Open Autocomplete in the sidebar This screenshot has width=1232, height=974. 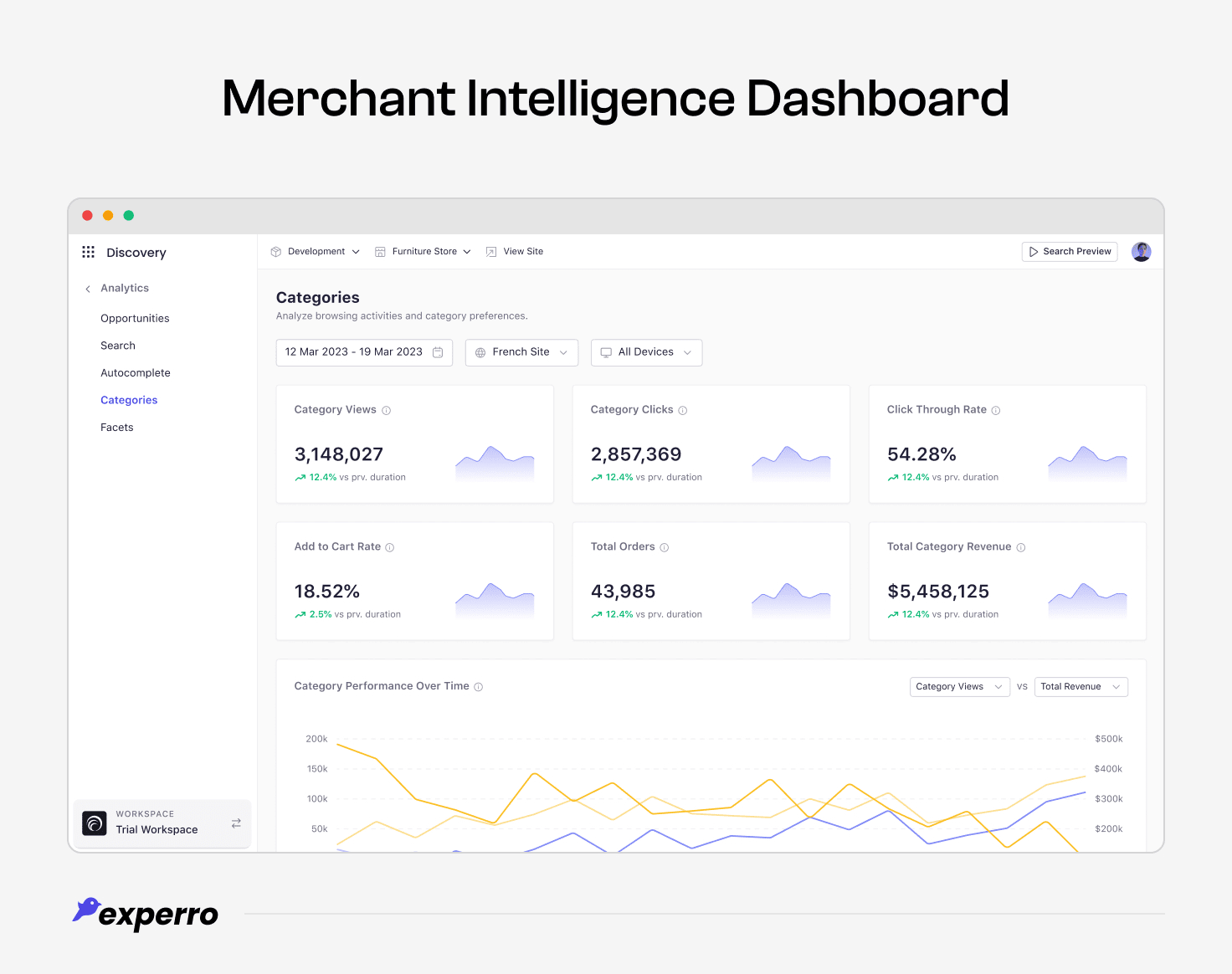coord(136,373)
